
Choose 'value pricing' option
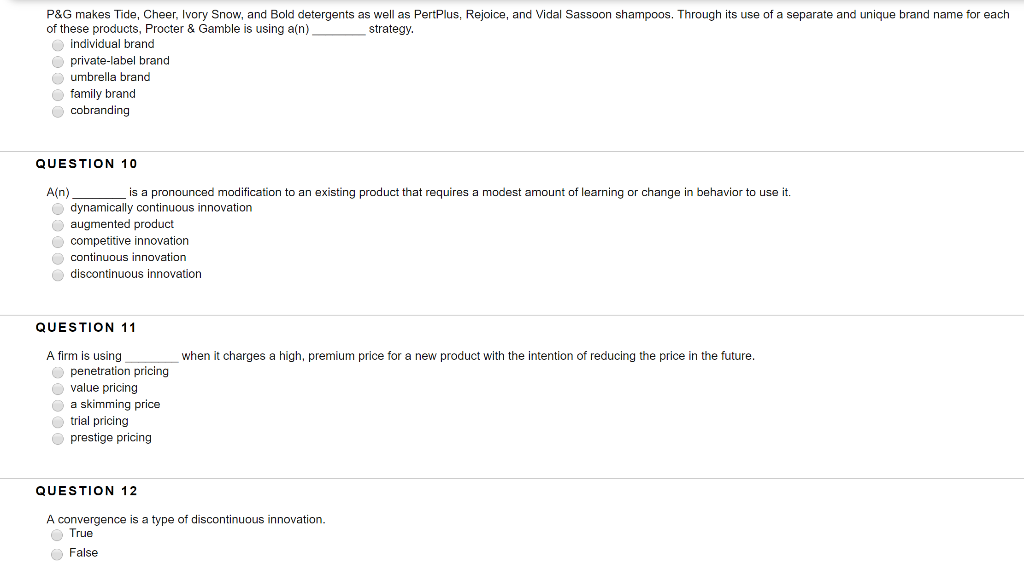58,389
